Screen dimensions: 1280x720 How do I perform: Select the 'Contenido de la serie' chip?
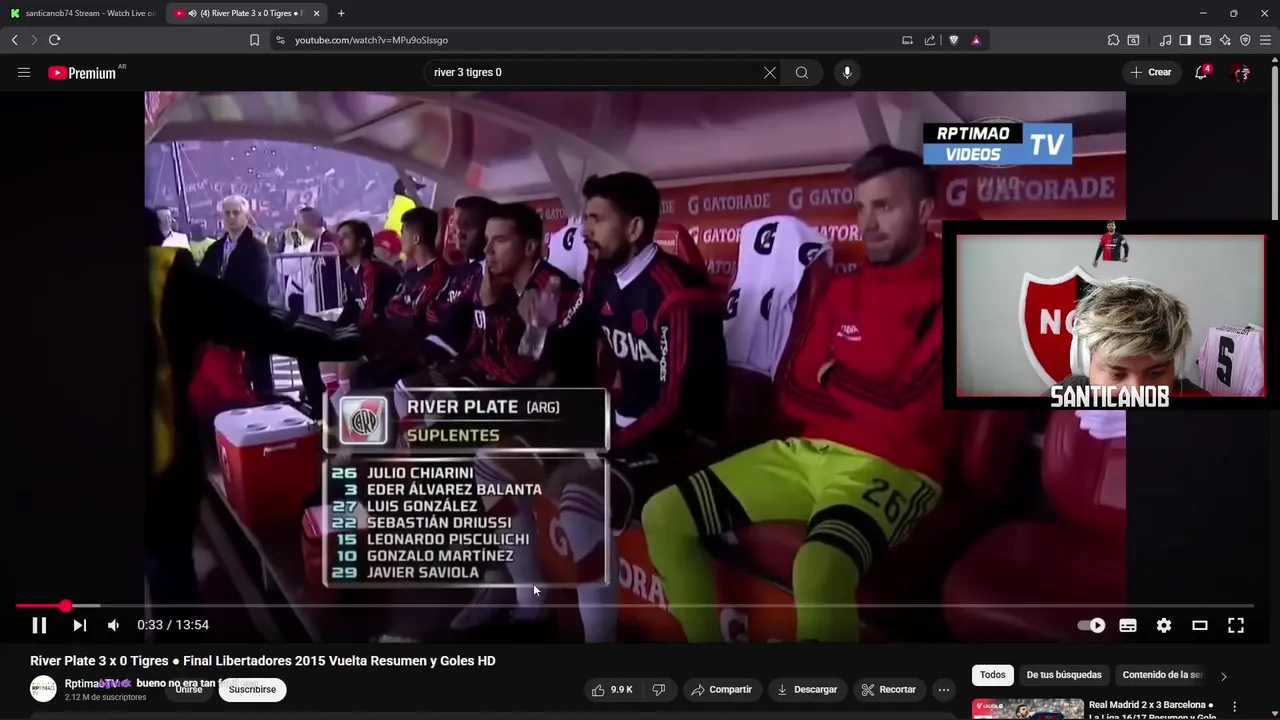[x=1160, y=675]
